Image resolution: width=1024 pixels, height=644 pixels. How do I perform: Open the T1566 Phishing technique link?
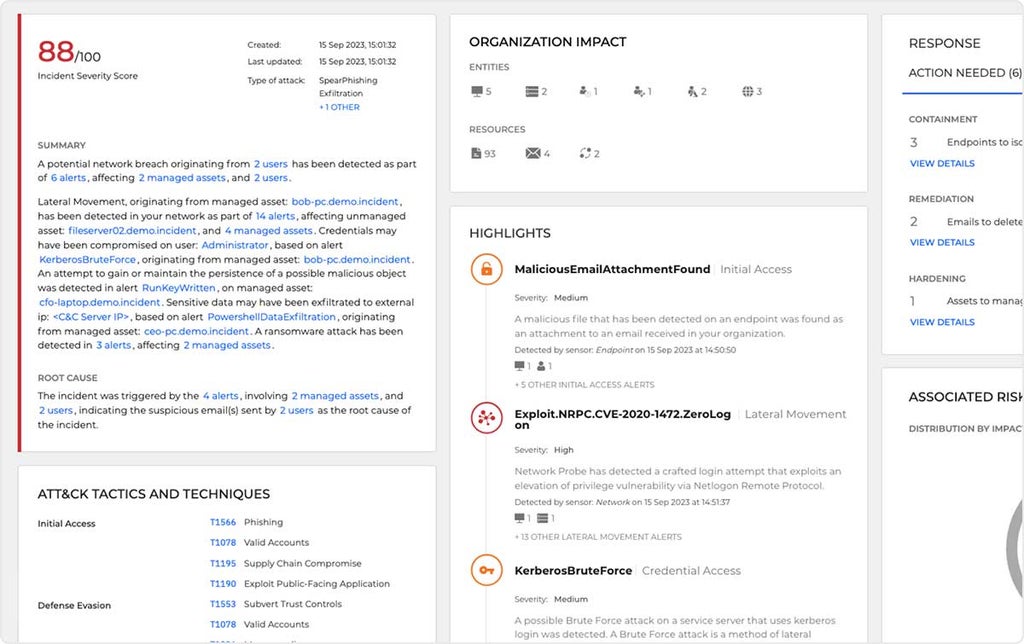223,523
